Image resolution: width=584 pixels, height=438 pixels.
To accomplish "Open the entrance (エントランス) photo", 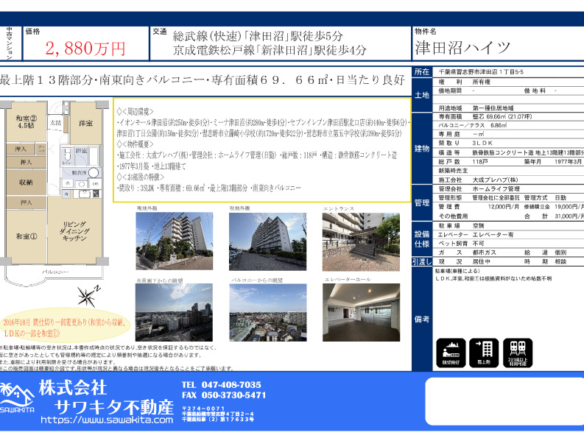I will (x=361, y=242).
